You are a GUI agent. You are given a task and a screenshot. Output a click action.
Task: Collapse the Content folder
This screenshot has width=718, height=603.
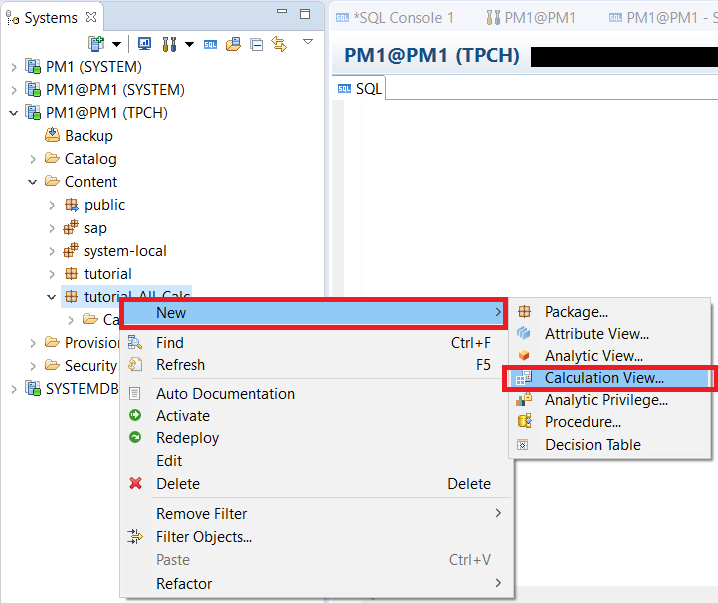coord(33,182)
